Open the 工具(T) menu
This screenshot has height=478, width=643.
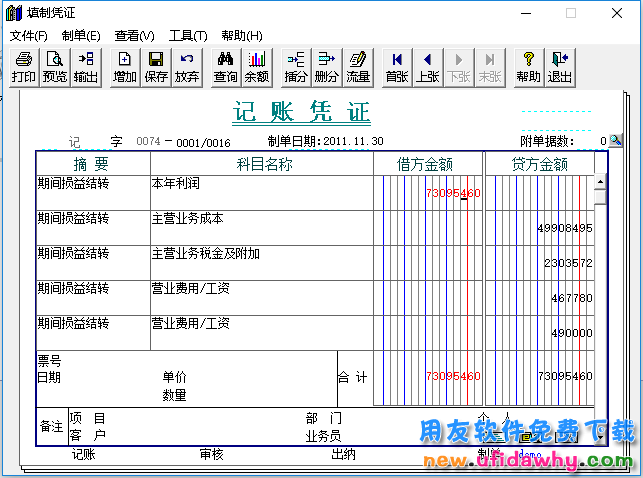(188, 36)
